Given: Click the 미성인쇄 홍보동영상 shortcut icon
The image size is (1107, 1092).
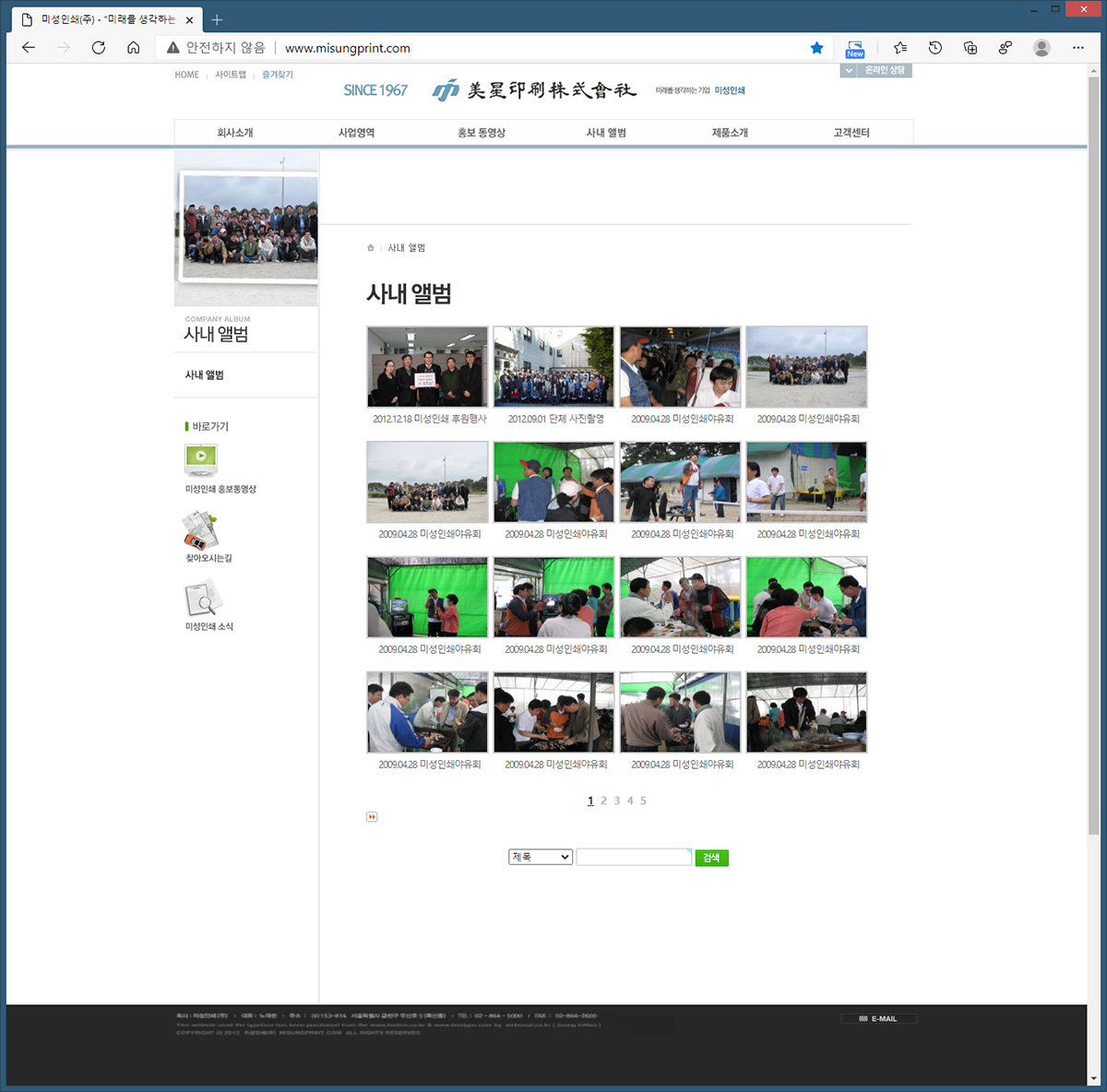Looking at the screenshot, I should click(x=201, y=459).
